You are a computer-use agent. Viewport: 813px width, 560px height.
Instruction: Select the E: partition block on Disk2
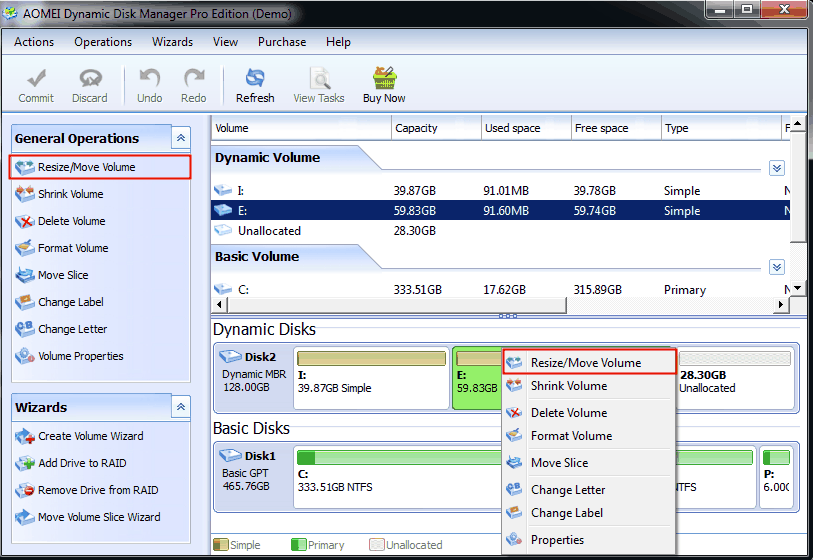coord(477,378)
